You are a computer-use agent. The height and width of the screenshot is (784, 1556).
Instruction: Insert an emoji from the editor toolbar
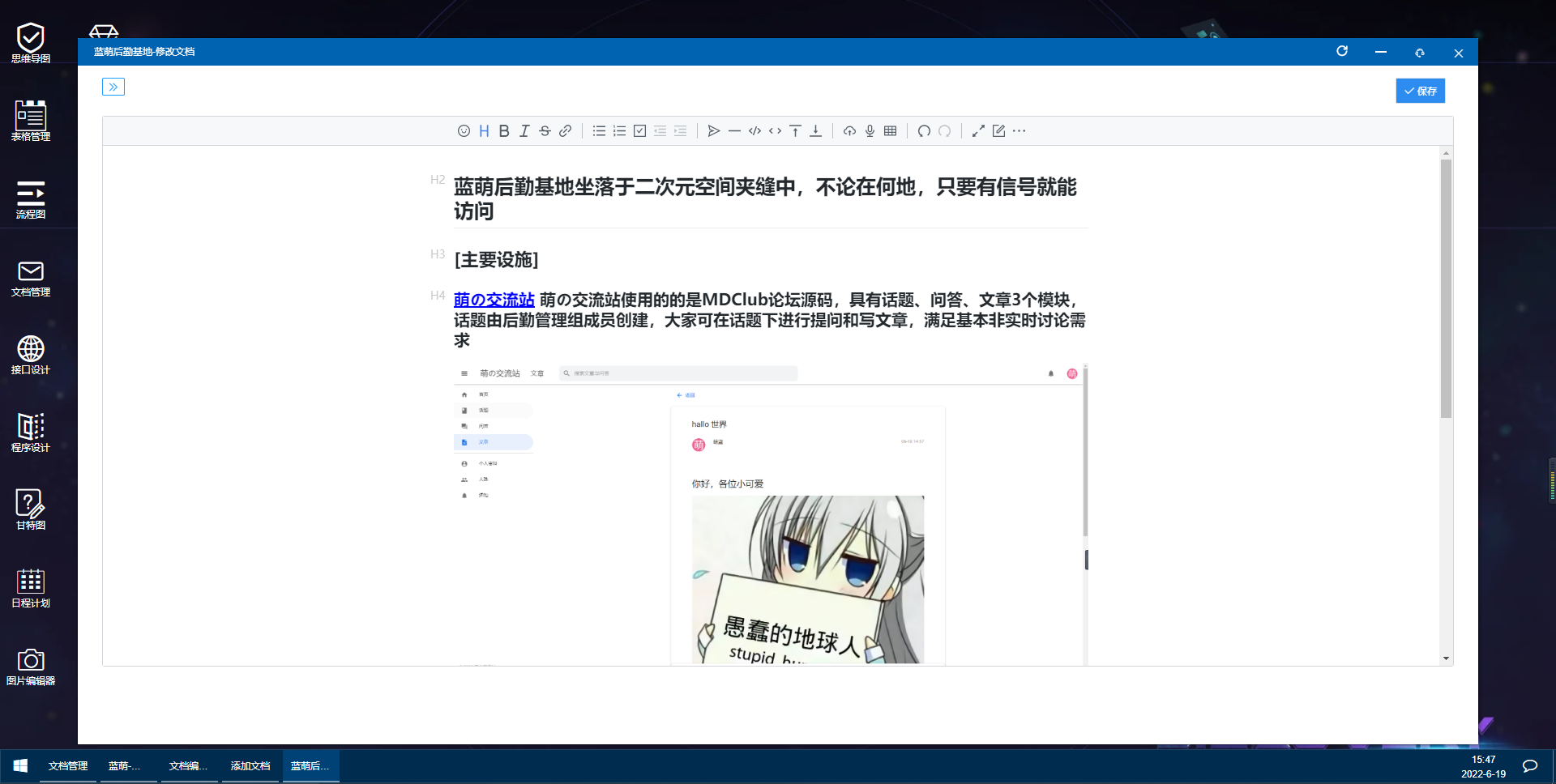(464, 131)
